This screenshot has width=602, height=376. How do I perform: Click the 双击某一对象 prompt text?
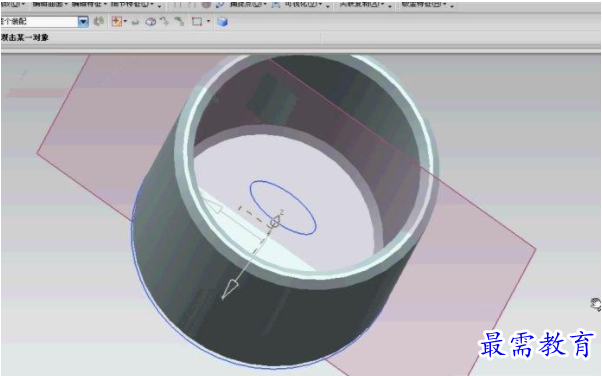25,38
